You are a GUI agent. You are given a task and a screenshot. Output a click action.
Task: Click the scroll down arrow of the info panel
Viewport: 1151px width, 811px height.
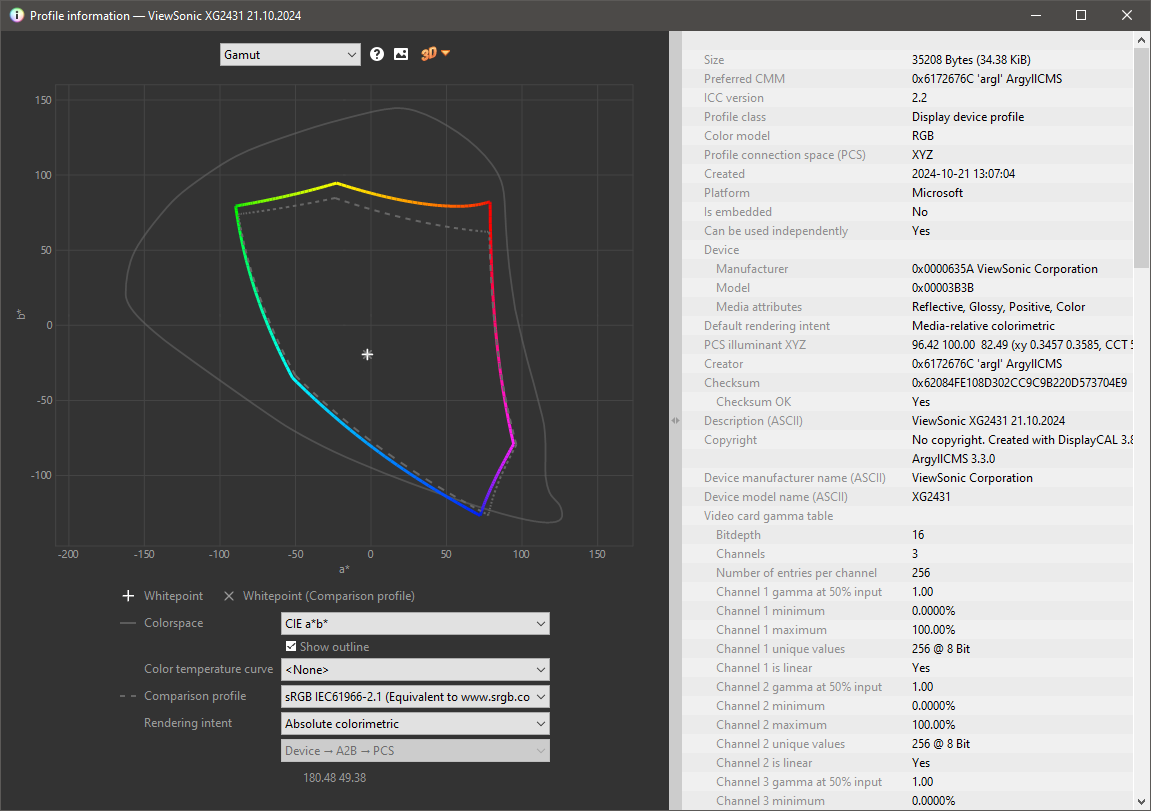pyautogui.click(x=1142, y=800)
